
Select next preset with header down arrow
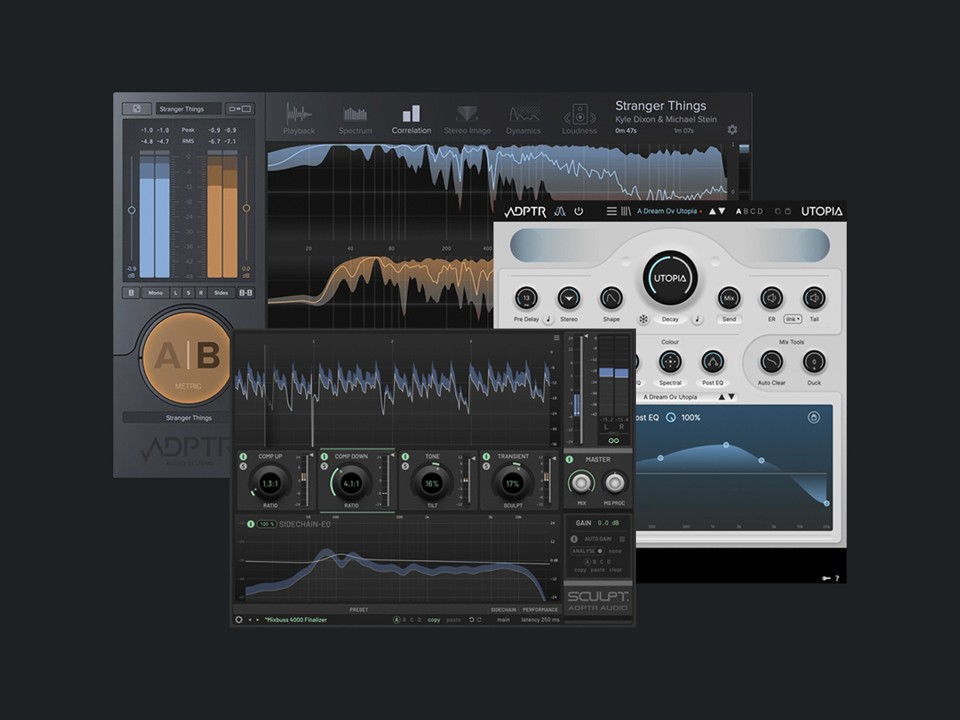click(x=722, y=211)
